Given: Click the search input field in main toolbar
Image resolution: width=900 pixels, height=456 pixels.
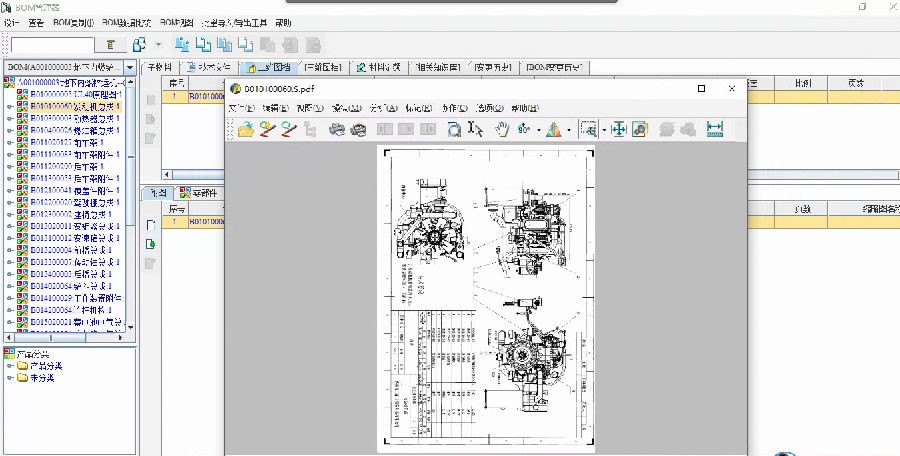Looking at the screenshot, I should pyautogui.click(x=51, y=44).
